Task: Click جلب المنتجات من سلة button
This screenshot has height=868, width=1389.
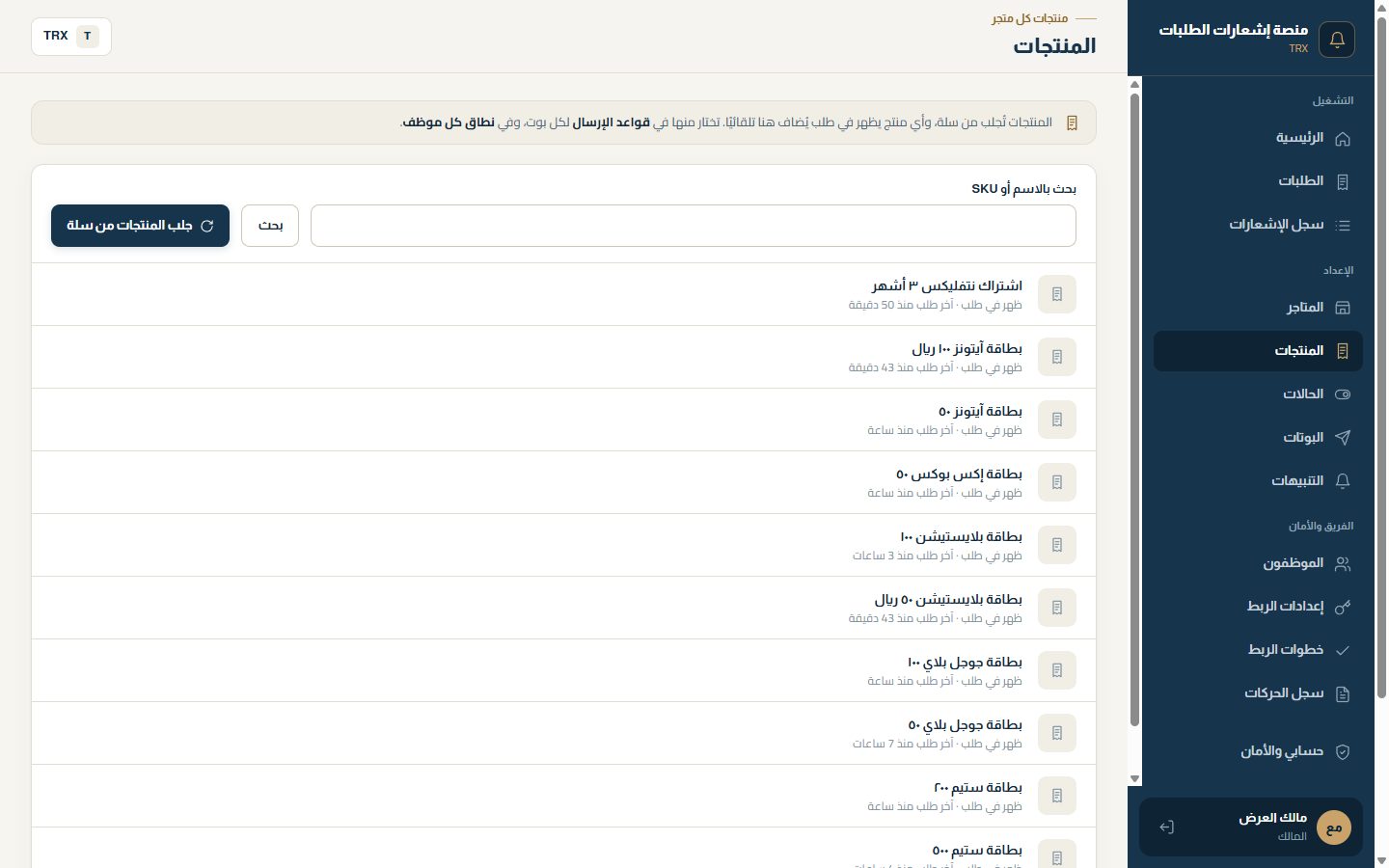Action: [x=140, y=226]
